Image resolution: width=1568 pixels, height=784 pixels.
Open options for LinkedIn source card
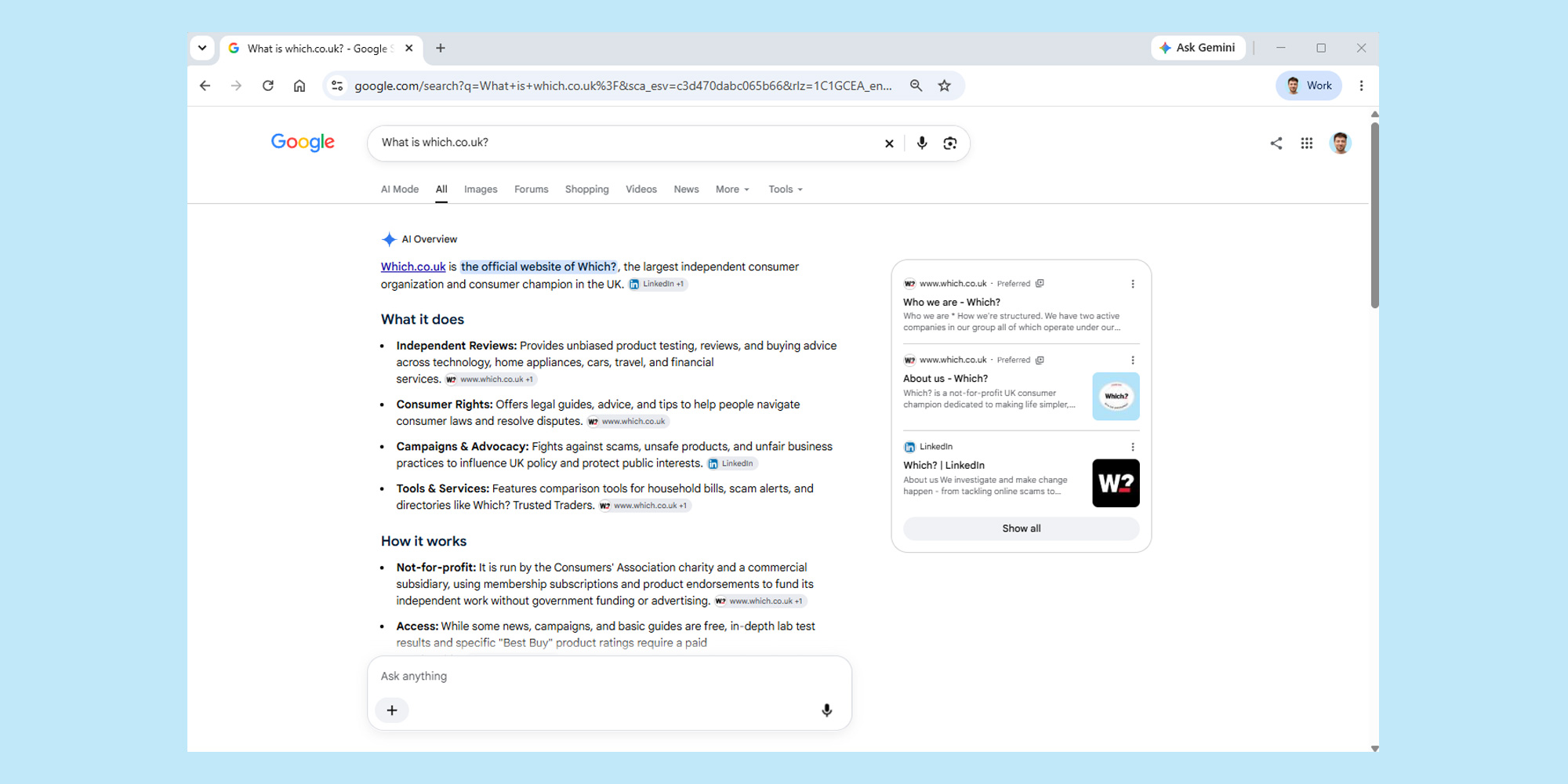tap(1133, 447)
